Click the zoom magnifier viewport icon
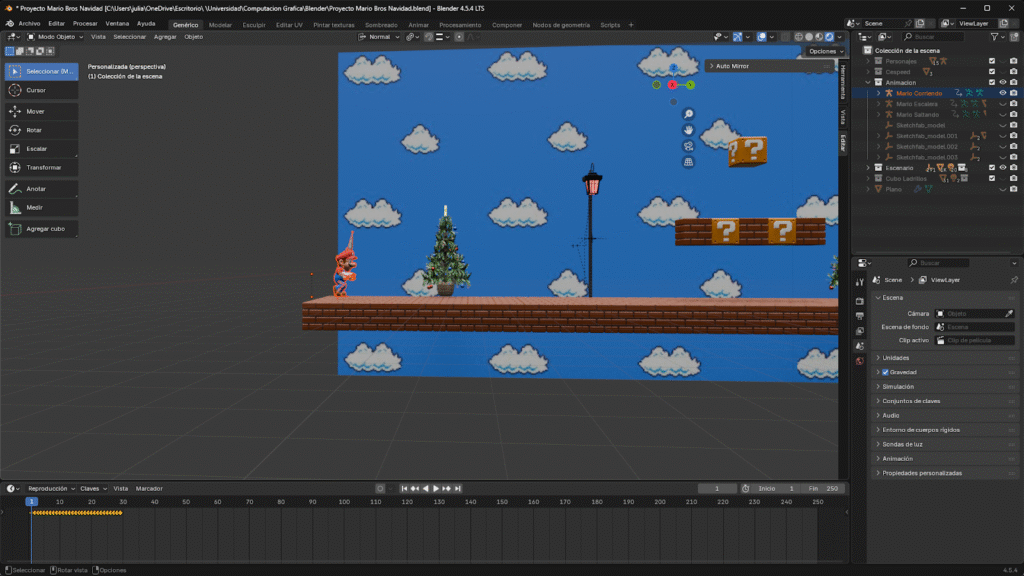The height and width of the screenshot is (576, 1024). point(689,114)
